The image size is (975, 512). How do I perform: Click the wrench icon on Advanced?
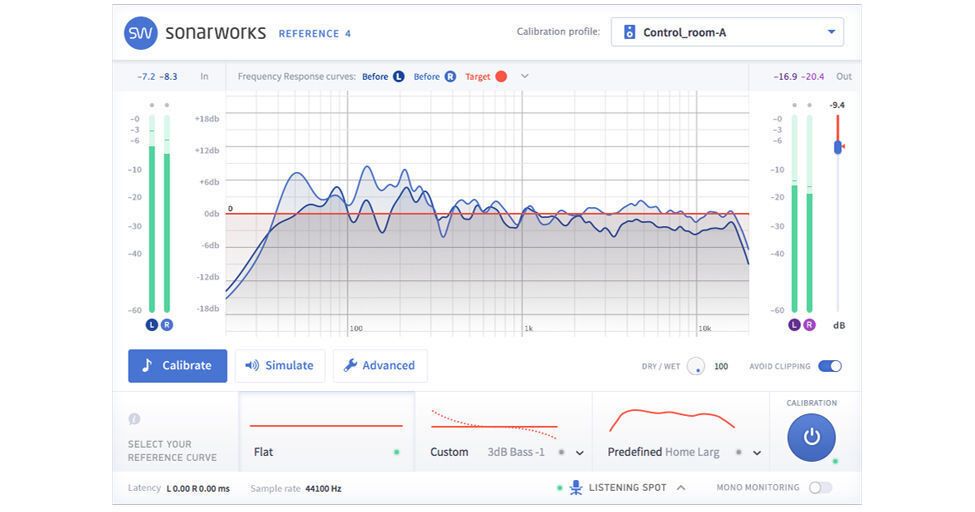tap(350, 365)
